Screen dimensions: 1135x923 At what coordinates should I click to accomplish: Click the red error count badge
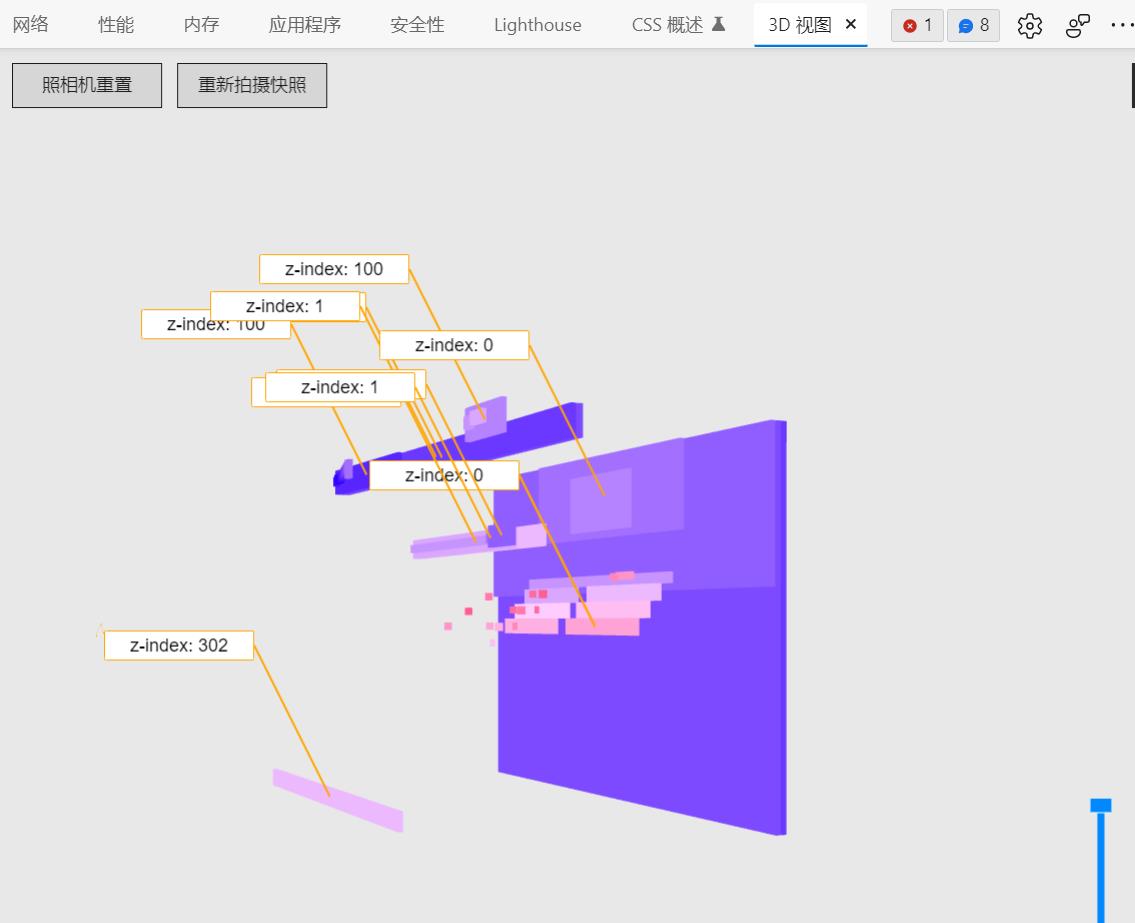pos(917,26)
